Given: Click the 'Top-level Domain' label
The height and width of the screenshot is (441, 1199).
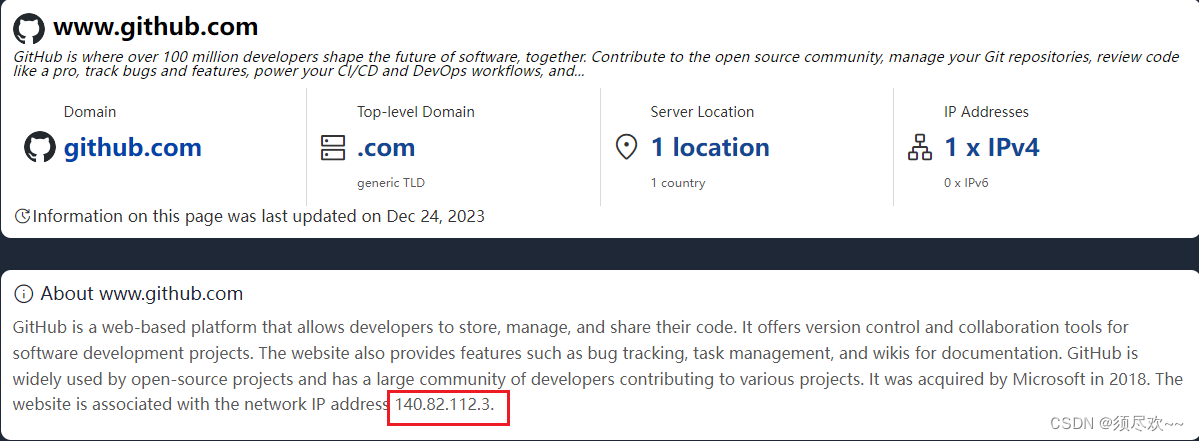Looking at the screenshot, I should click(416, 112).
